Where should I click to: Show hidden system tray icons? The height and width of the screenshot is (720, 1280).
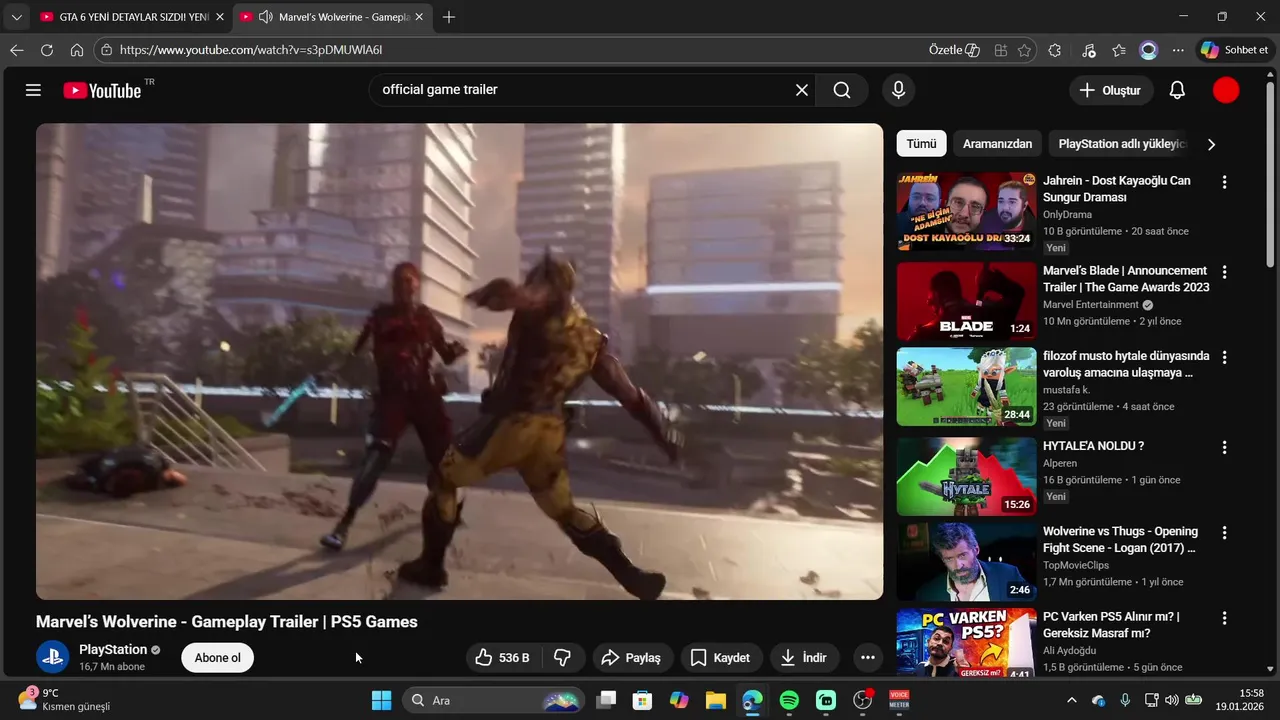[x=1072, y=700]
